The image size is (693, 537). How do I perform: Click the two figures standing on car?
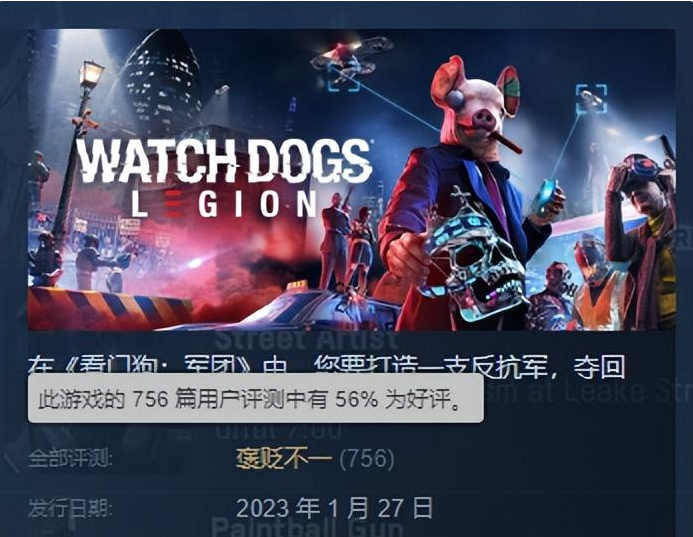point(347,241)
